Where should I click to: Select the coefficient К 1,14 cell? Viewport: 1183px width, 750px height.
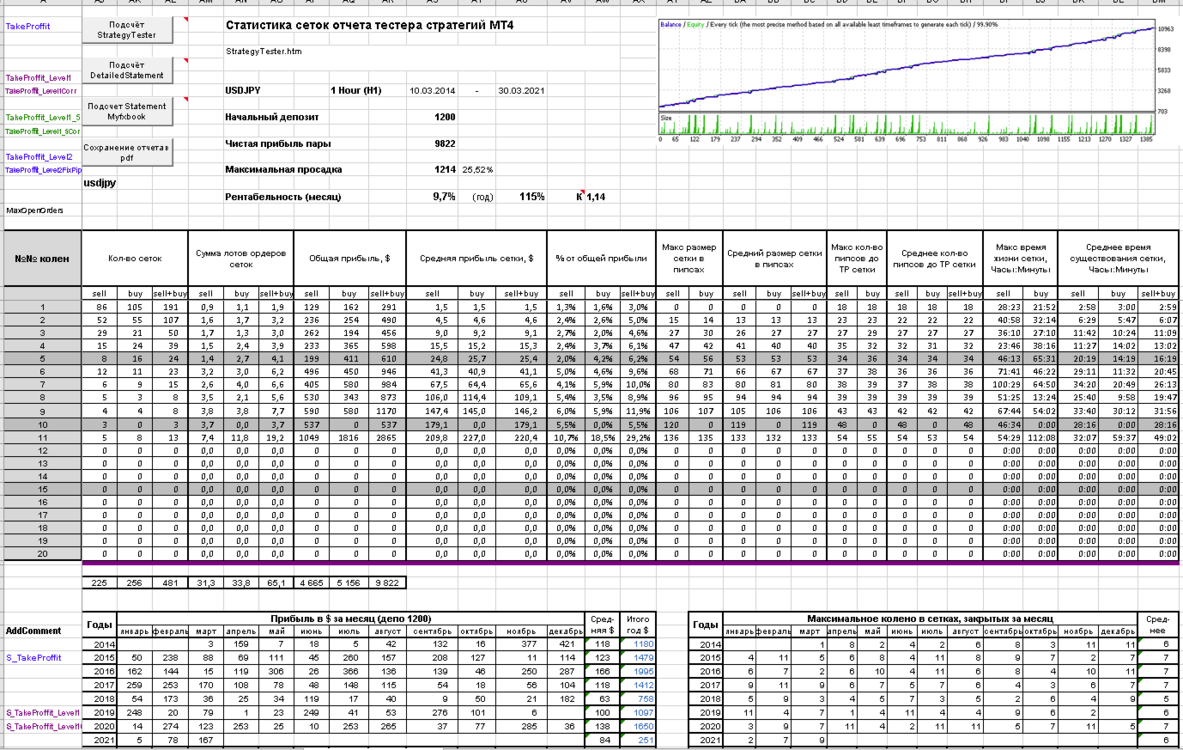click(591, 197)
